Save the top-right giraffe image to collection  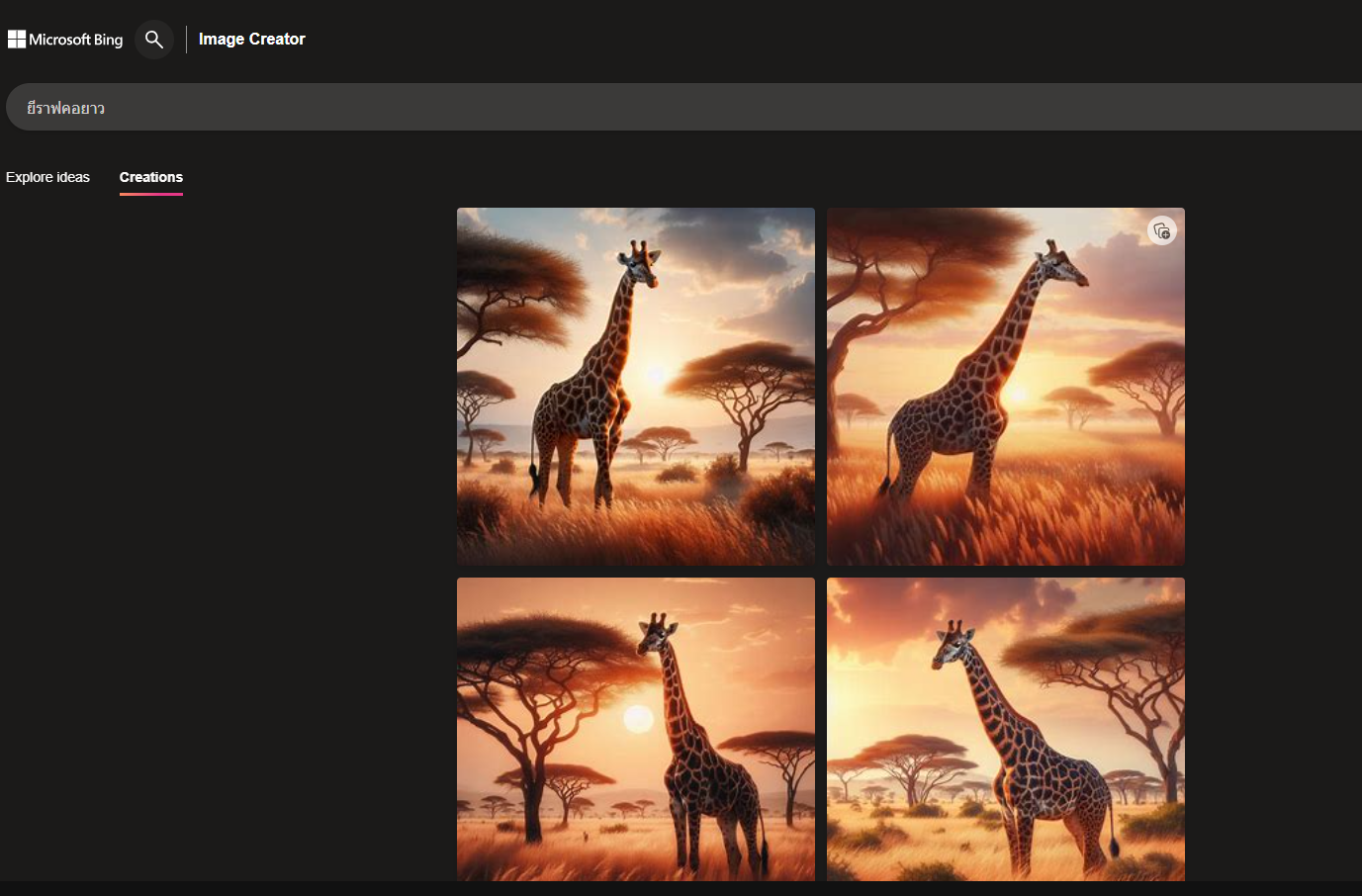pos(1162,231)
